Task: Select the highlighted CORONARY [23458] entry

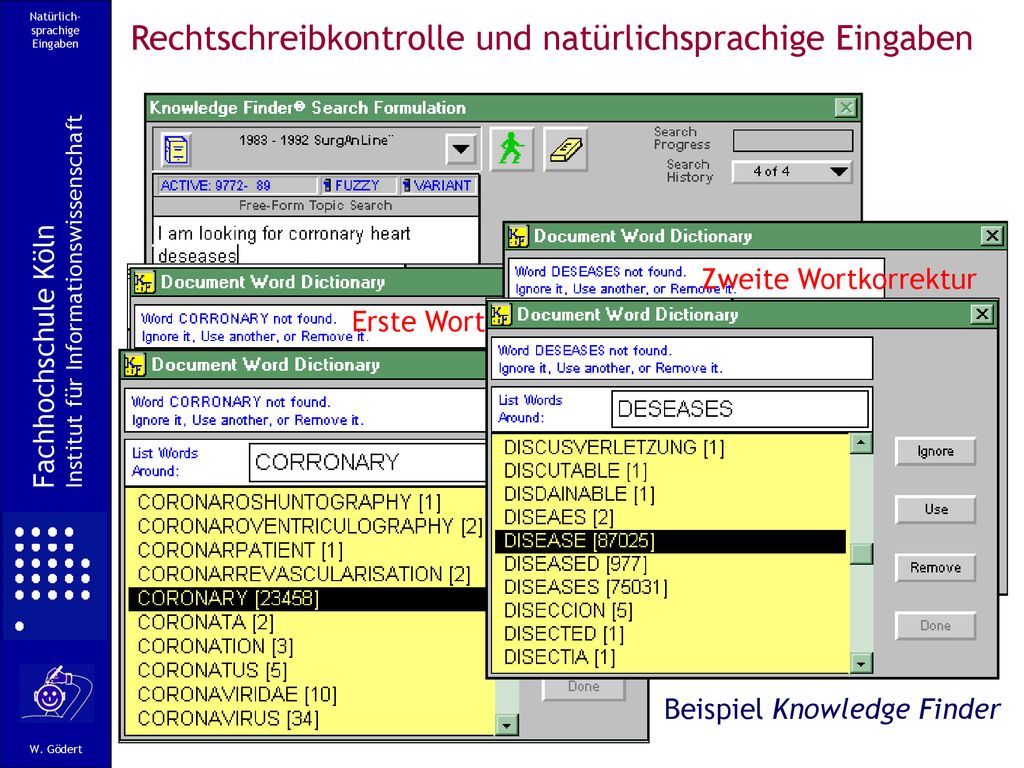Action: (307, 598)
